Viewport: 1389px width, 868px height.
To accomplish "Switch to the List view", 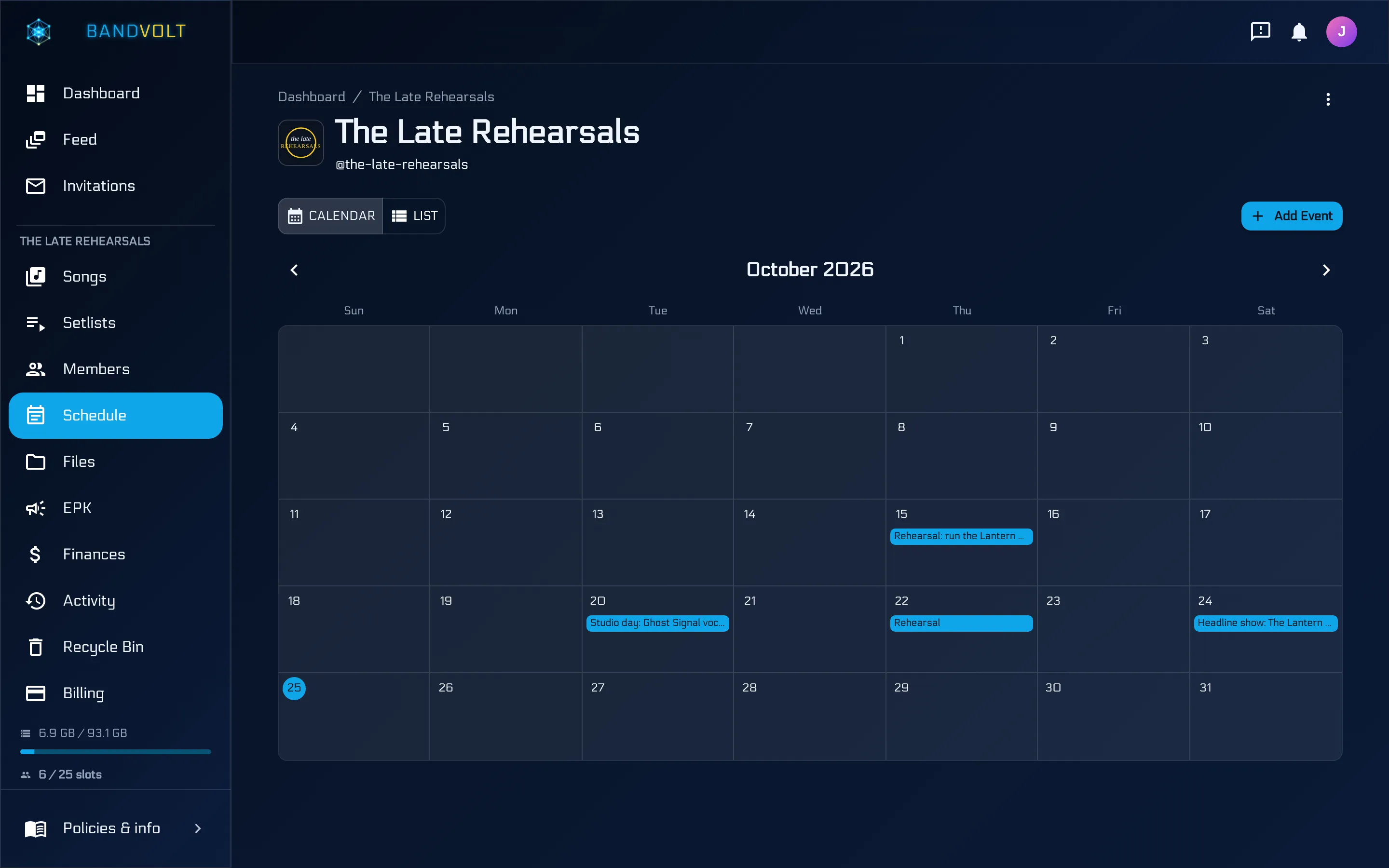I will (414, 216).
